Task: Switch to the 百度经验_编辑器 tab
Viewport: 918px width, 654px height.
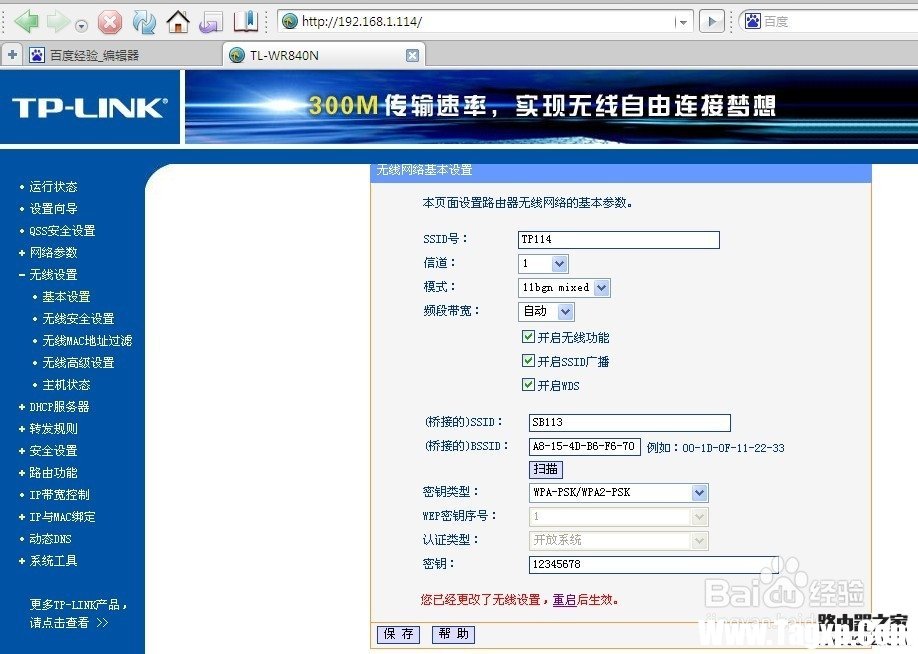Action: 94,56
